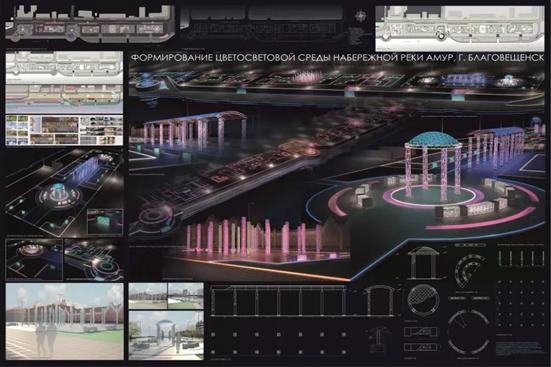
Task: Click the large circular ring plan drawing
Action: tap(469, 332)
